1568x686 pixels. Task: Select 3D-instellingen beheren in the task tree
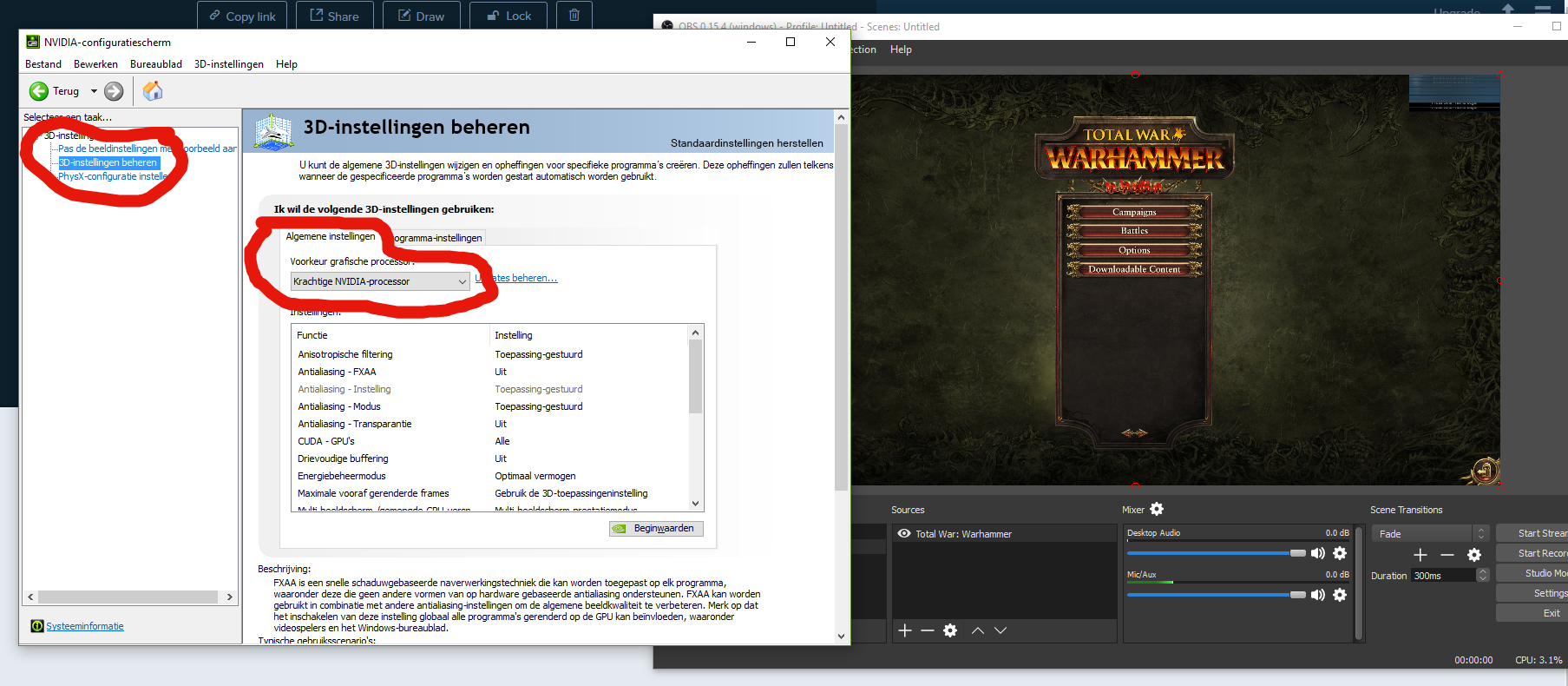(x=108, y=162)
